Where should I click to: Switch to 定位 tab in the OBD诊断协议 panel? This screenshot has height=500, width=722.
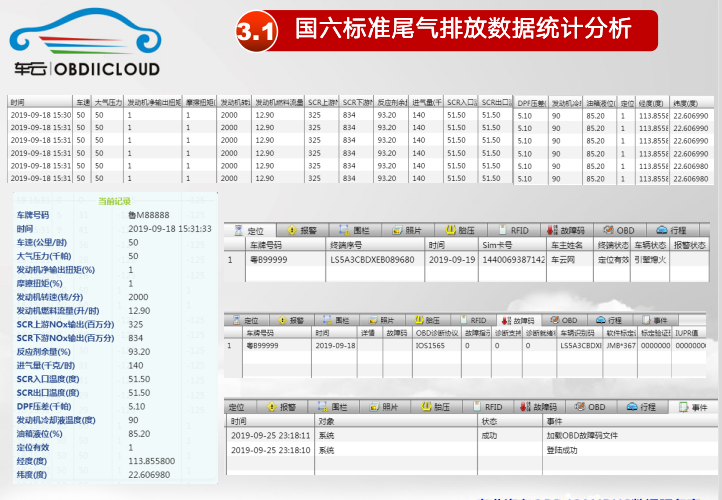(246, 320)
